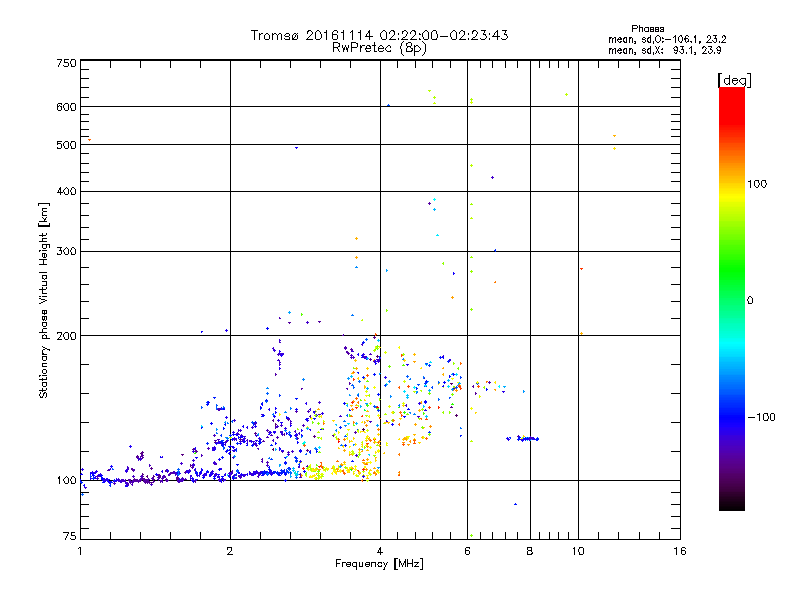The height and width of the screenshot is (600, 800).
Task: Click the colorbar tick label '100'
Action: [x=757, y=184]
